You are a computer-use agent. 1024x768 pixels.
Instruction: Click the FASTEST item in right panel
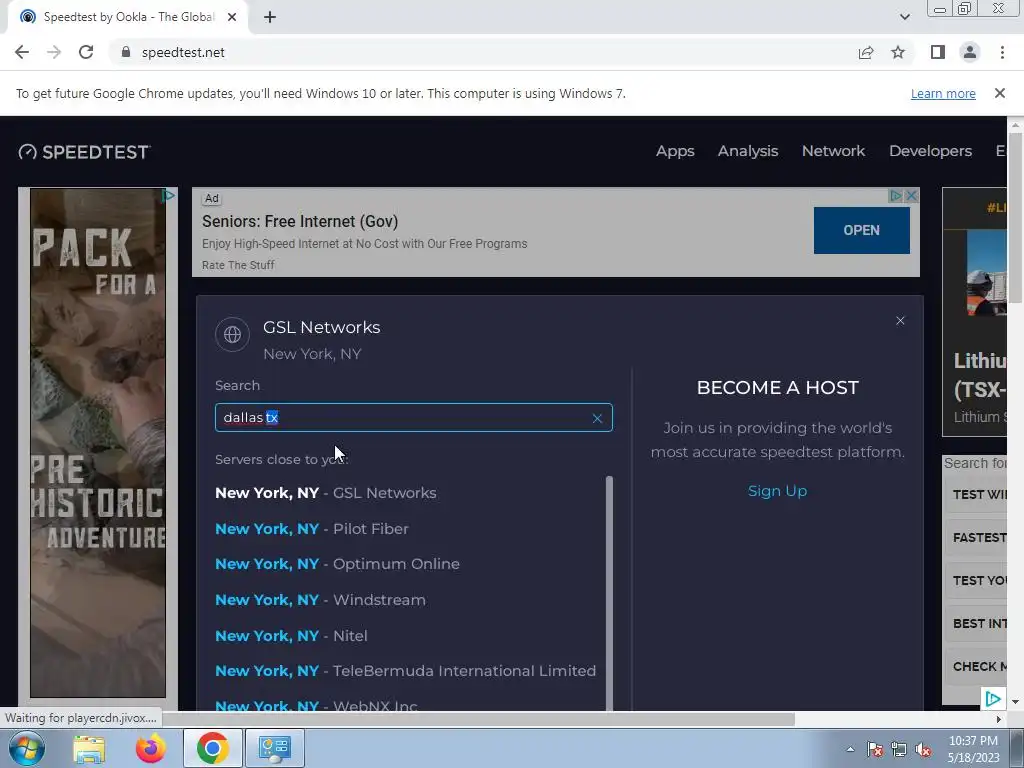[x=976, y=537]
